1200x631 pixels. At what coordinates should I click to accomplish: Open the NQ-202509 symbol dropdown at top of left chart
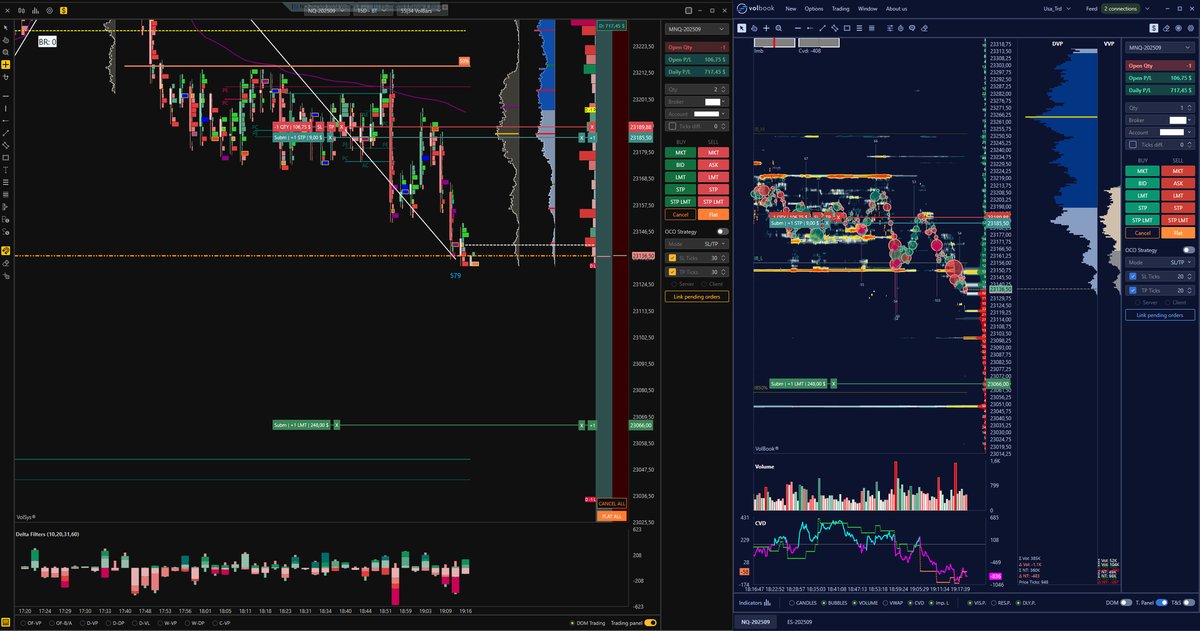pos(327,11)
